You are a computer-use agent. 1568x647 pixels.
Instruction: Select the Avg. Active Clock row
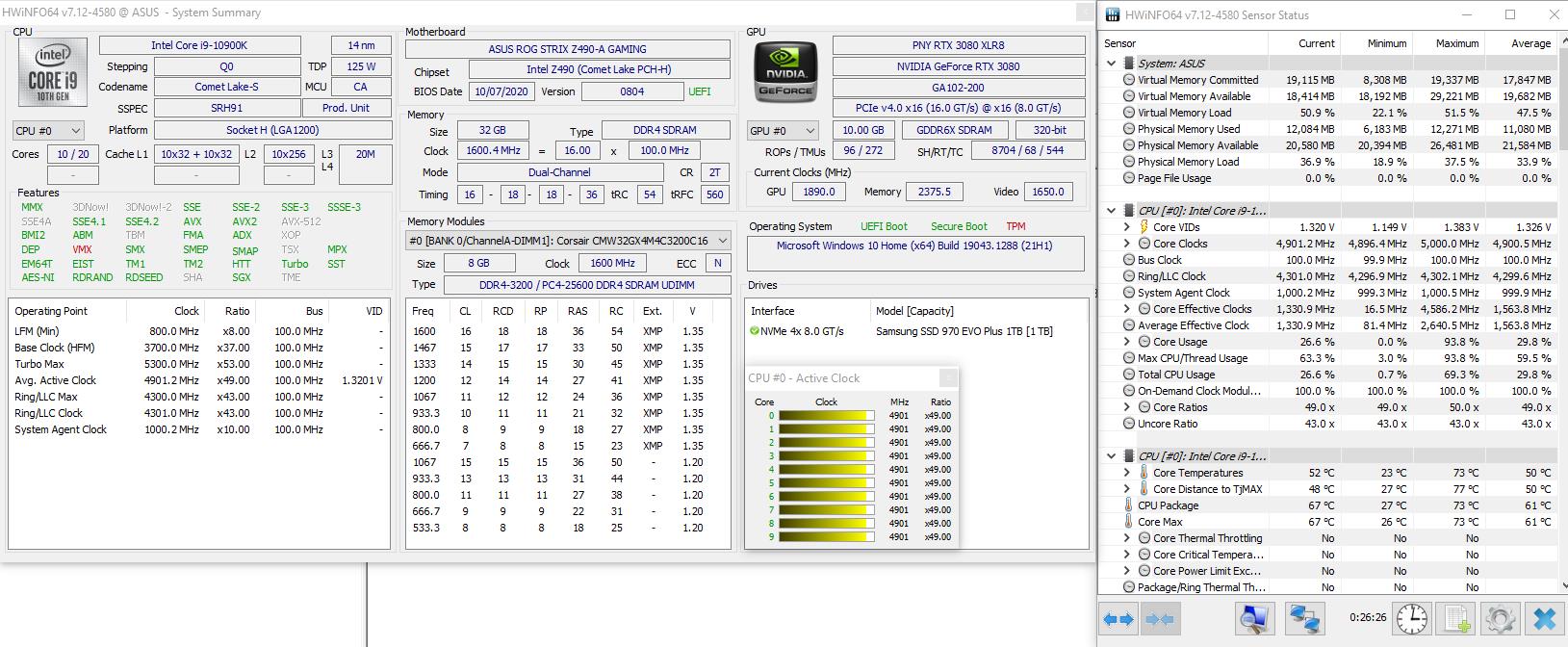[198, 380]
